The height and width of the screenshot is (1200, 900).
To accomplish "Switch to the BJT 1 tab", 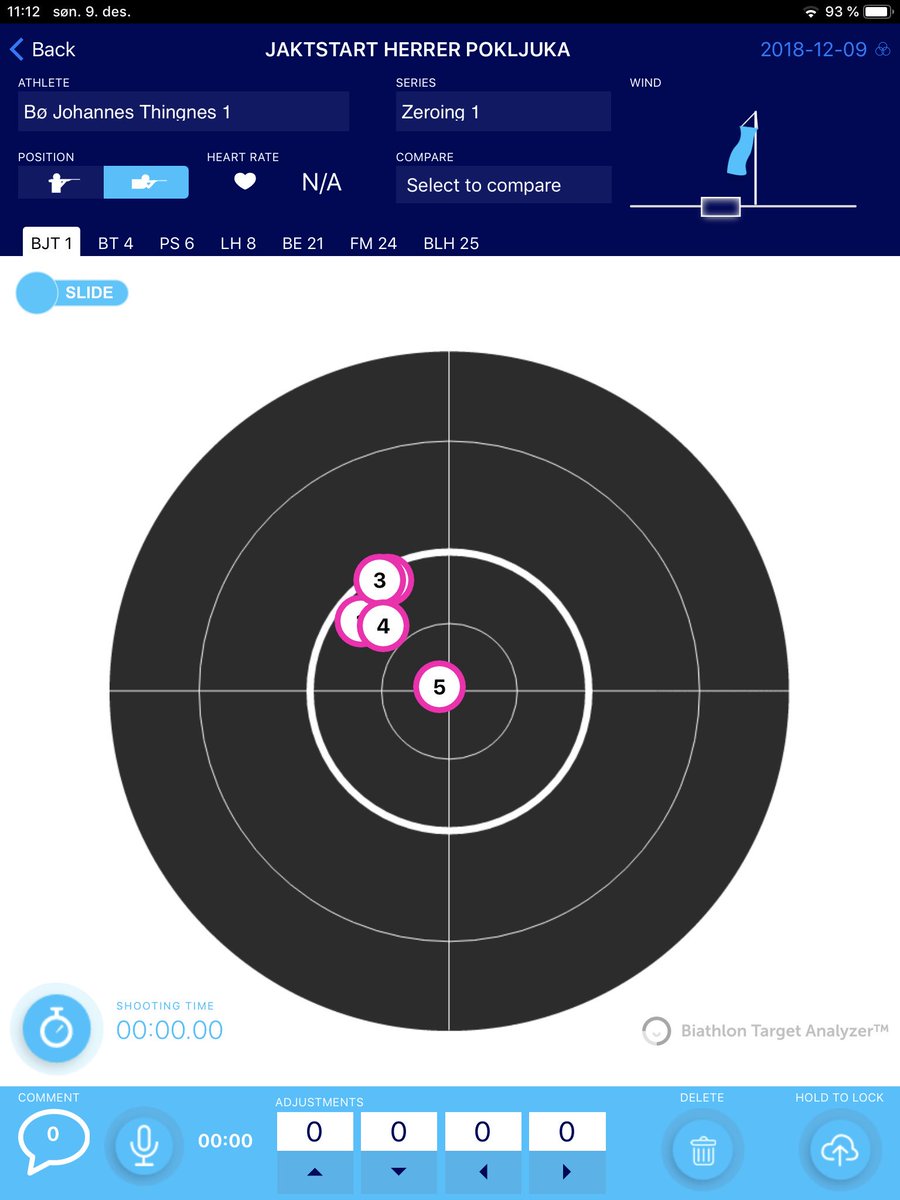I will [x=52, y=243].
